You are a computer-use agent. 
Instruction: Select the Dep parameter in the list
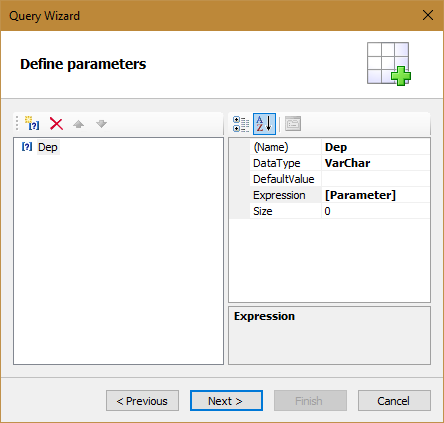(x=48, y=147)
